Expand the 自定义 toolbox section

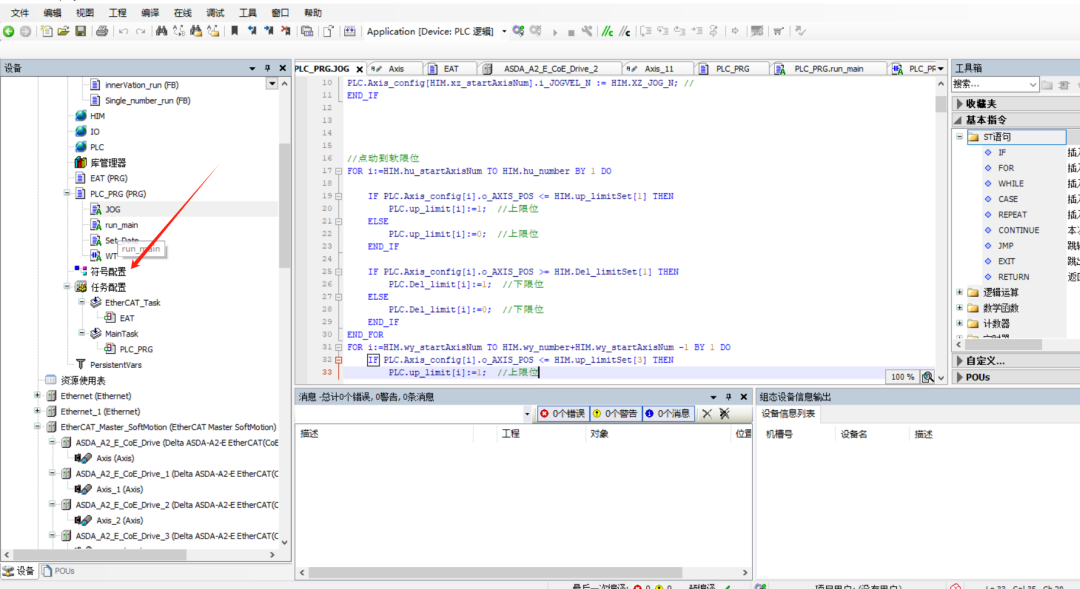(960, 360)
